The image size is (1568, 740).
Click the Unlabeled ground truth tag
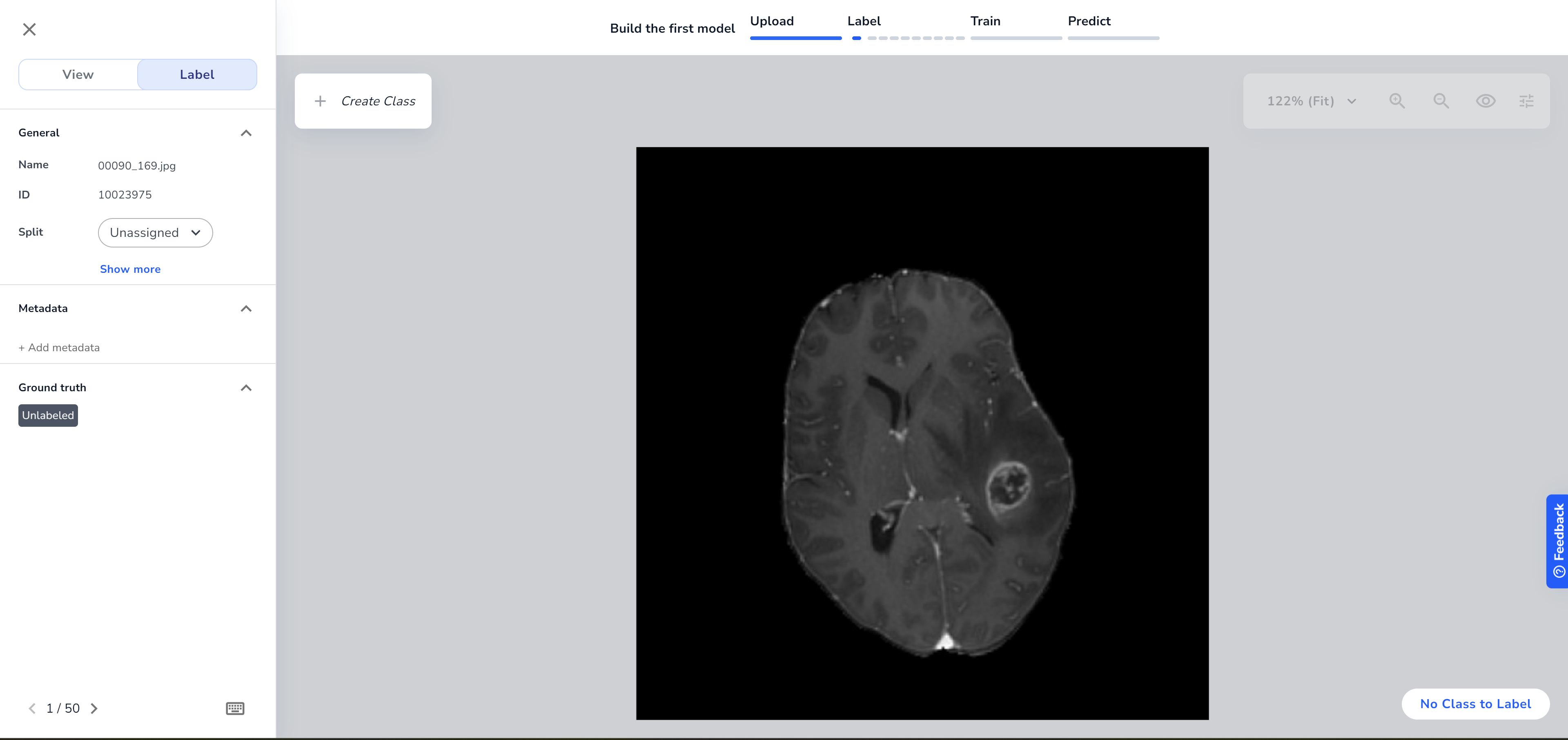(48, 416)
